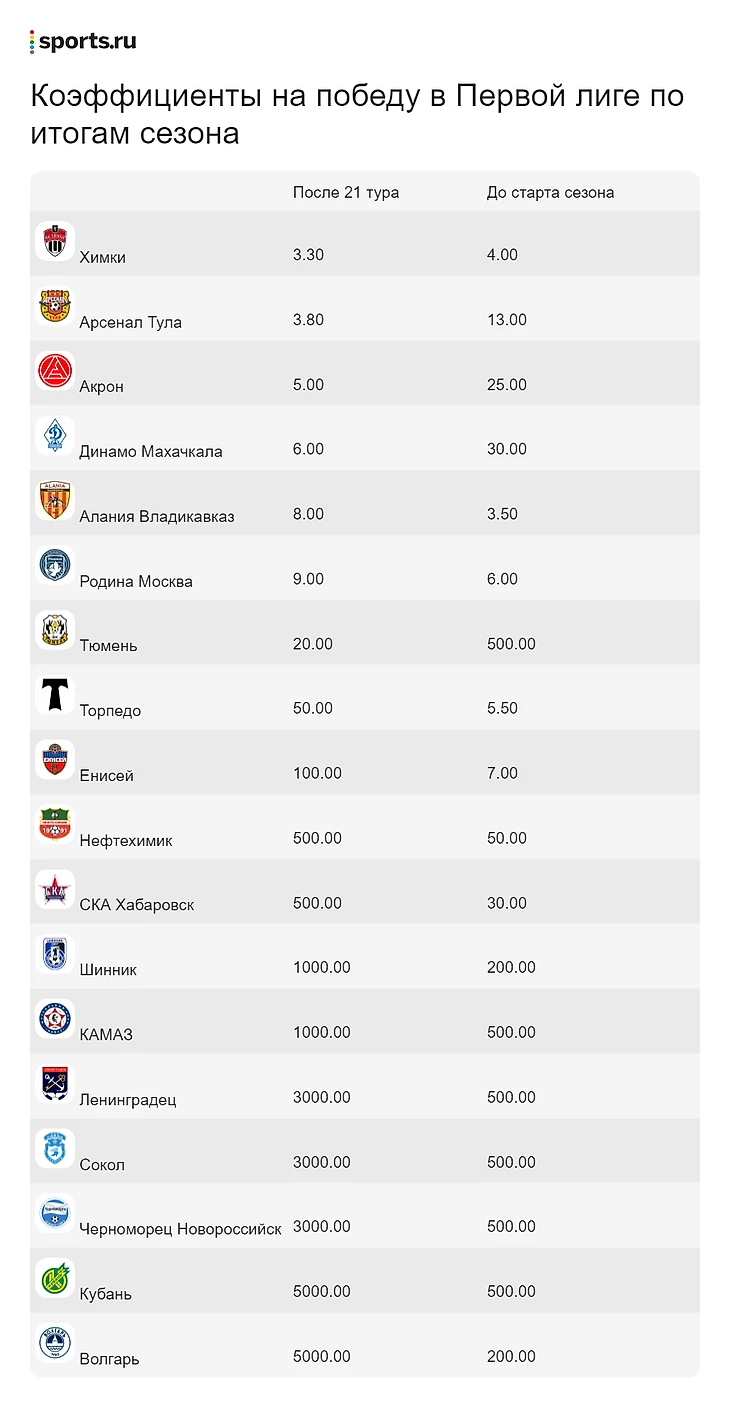
Task: Click the table title heading text
Action: 357,114
